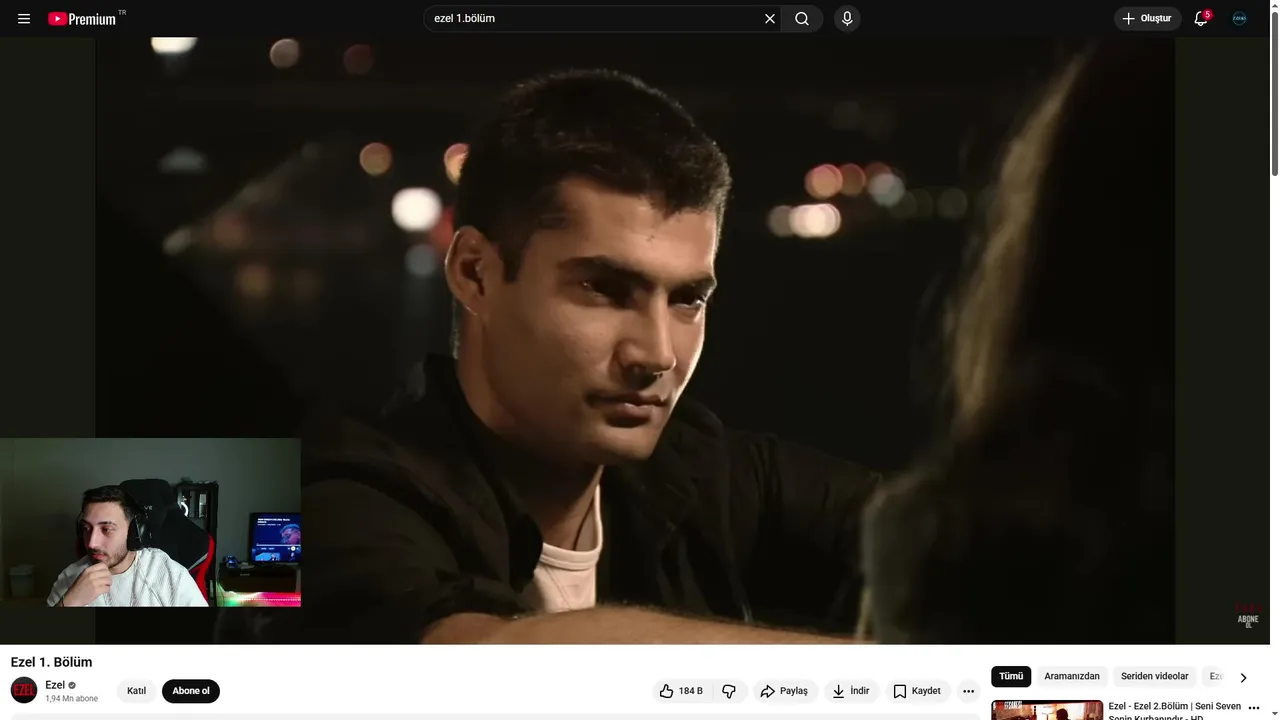The width and height of the screenshot is (1280, 720).
Task: Select the Seriden videolar chip
Action: pos(1155,677)
